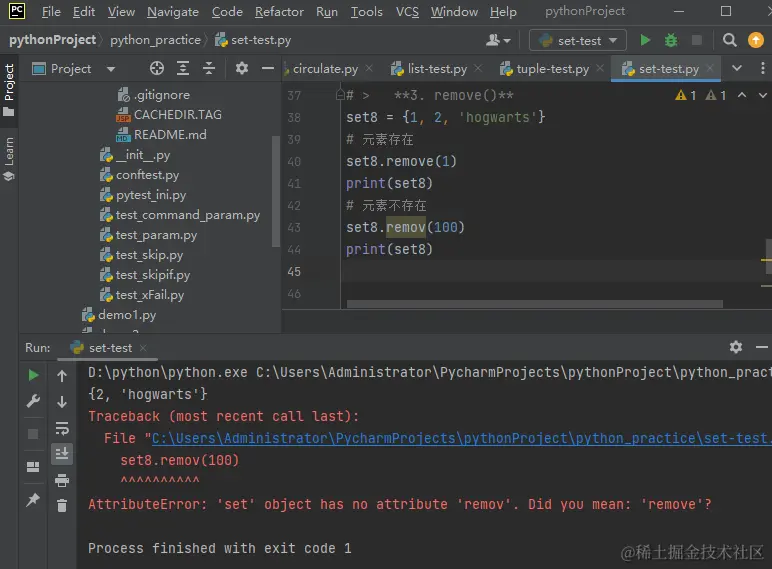Open the user account icon dropdown
Screen dimensions: 772x569
[x=498, y=40]
